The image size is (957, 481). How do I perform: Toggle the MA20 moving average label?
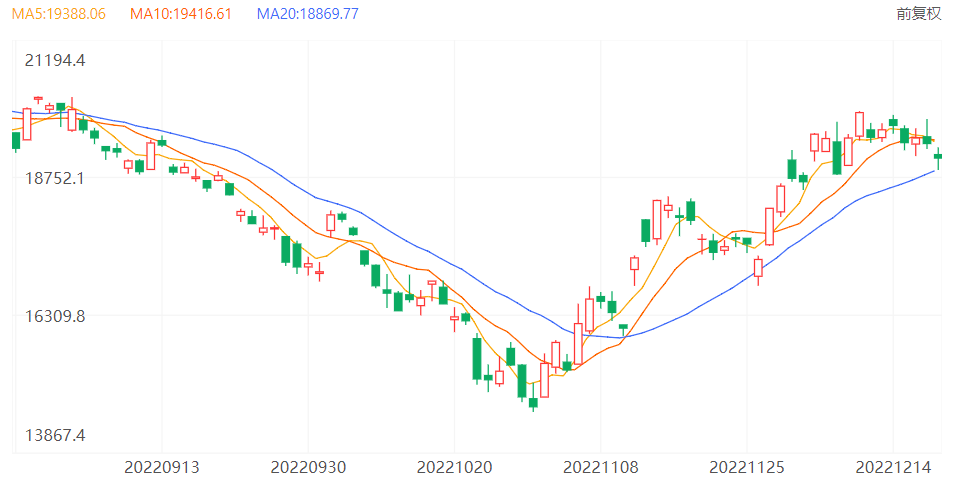[308, 14]
